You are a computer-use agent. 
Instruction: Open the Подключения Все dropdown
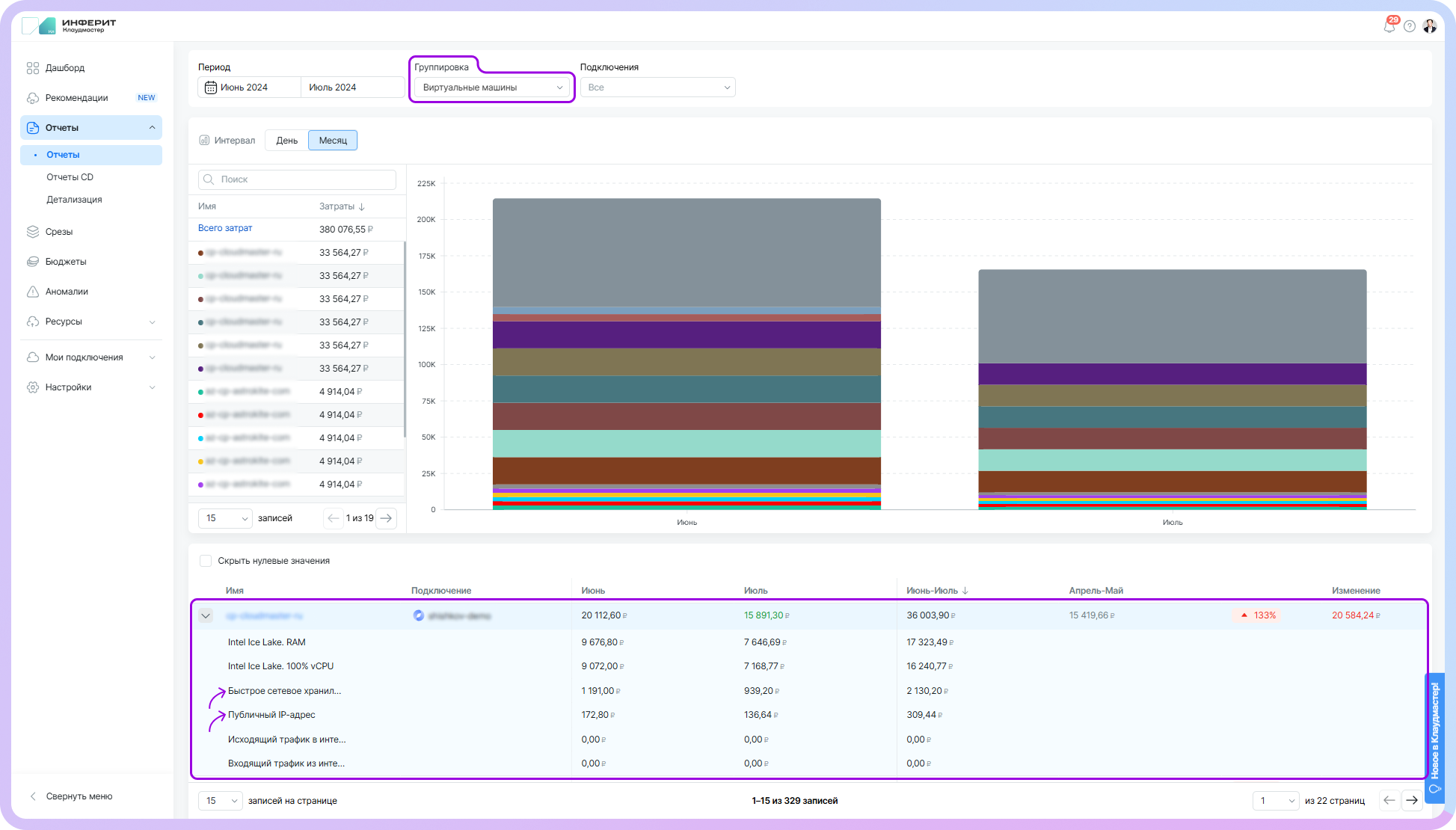[x=657, y=87]
